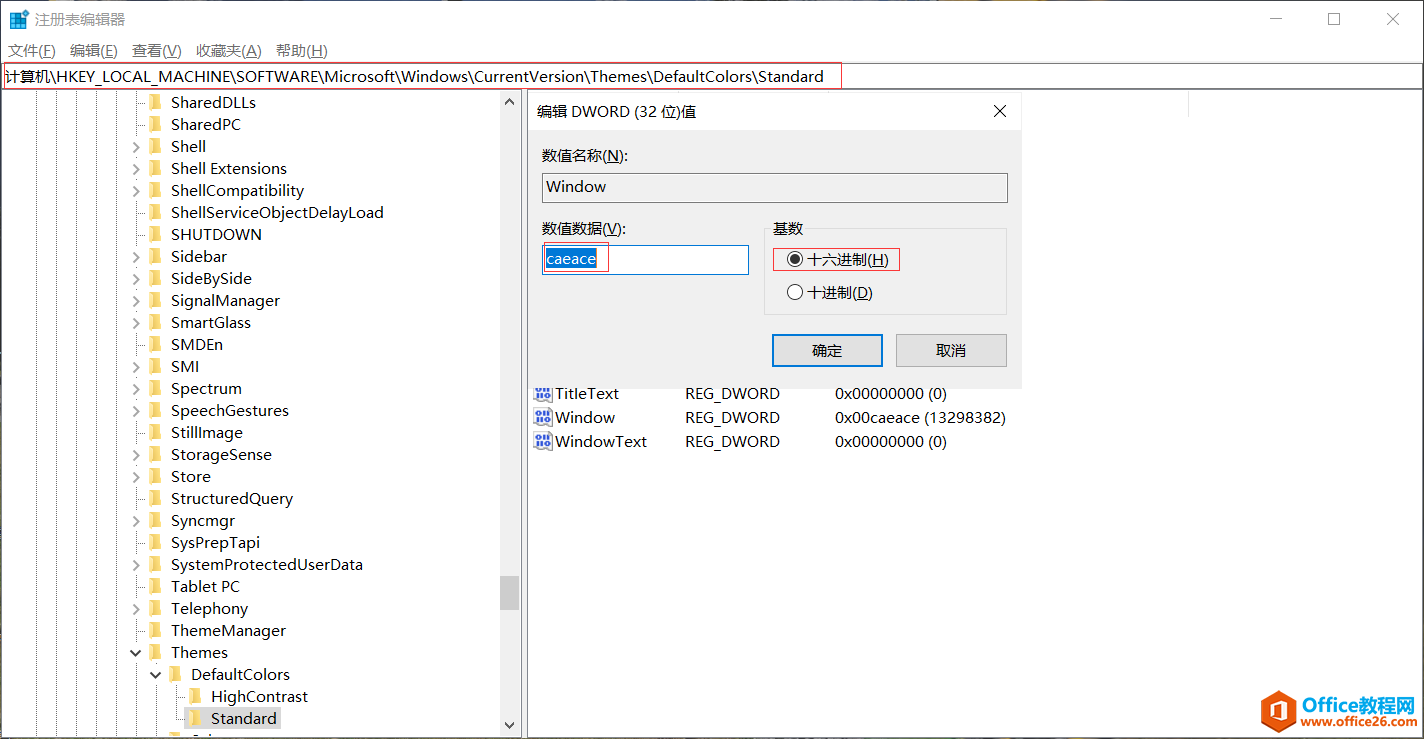Click the Sidebar folder icon
The height and width of the screenshot is (739, 1424).
tap(155, 256)
